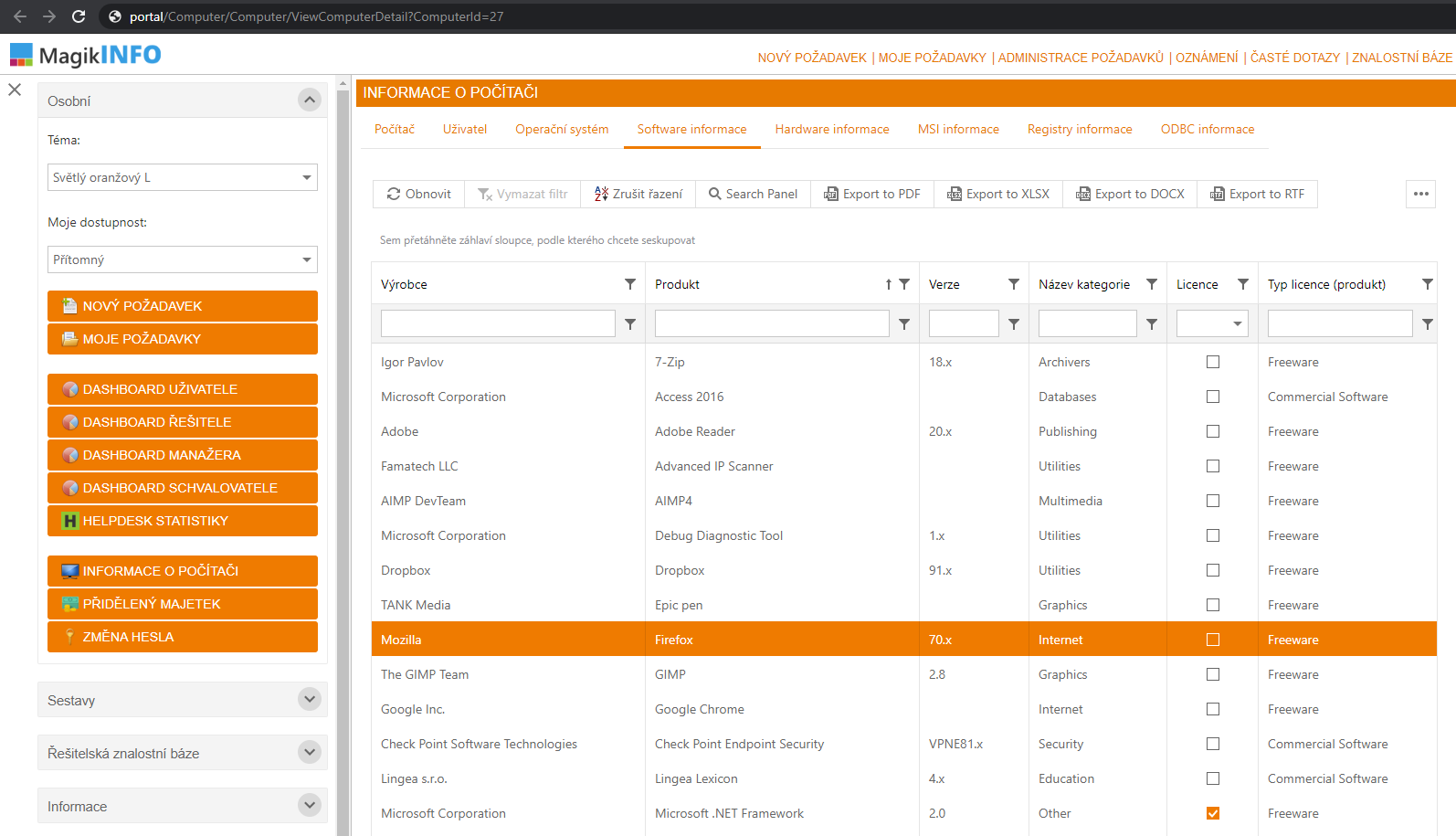Click NOVÝ POŽADAVEK sidebar button

point(183,306)
